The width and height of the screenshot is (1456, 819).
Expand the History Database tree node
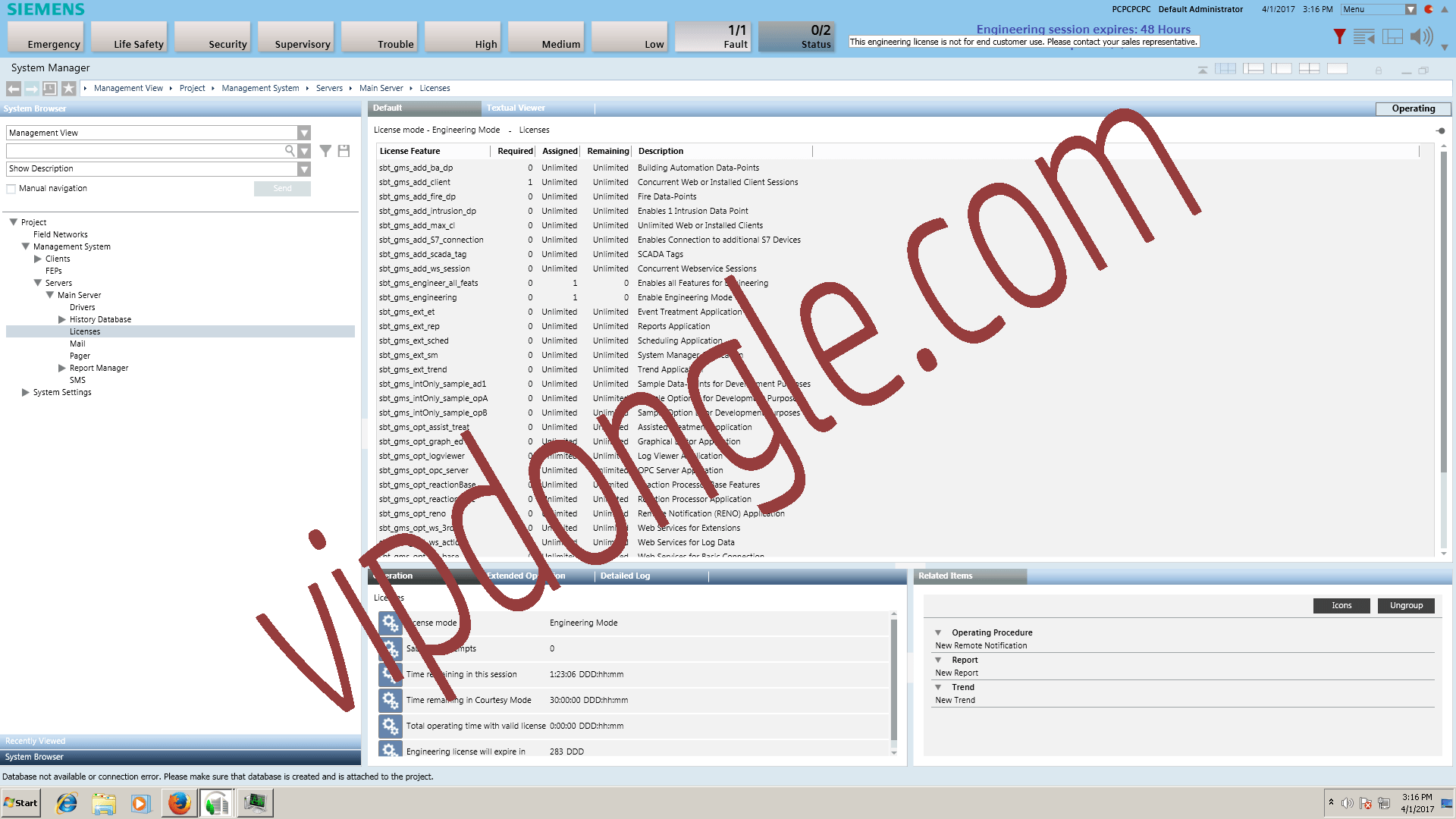point(62,320)
